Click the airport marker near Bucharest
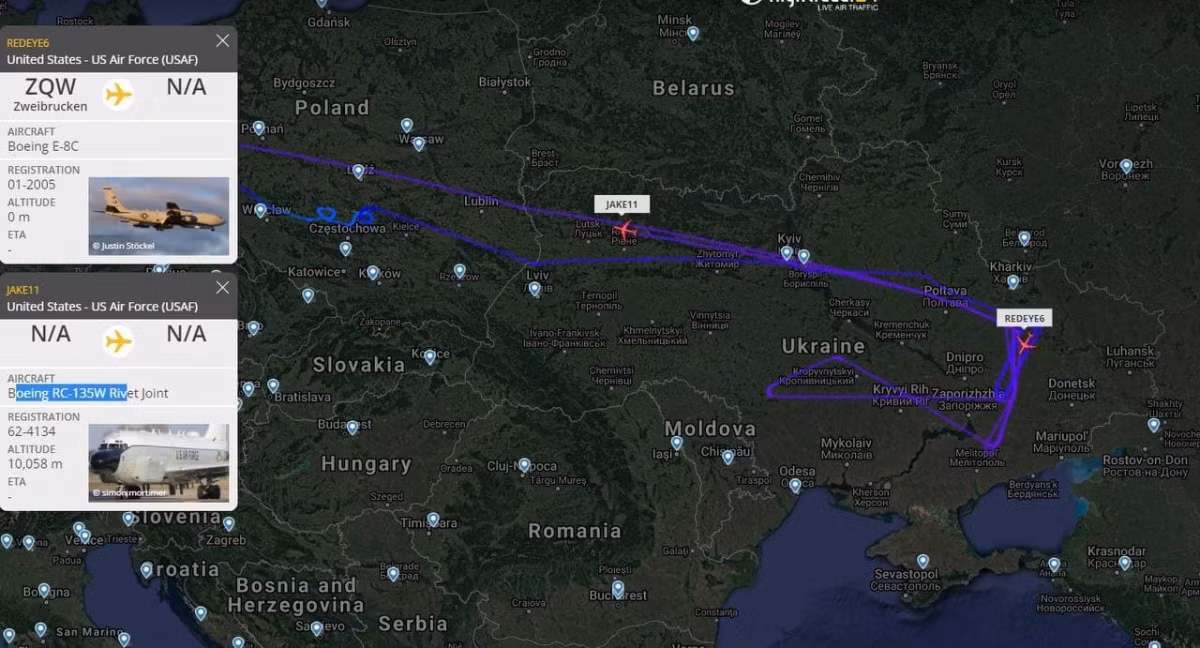This screenshot has height=648, width=1200. (x=618, y=587)
